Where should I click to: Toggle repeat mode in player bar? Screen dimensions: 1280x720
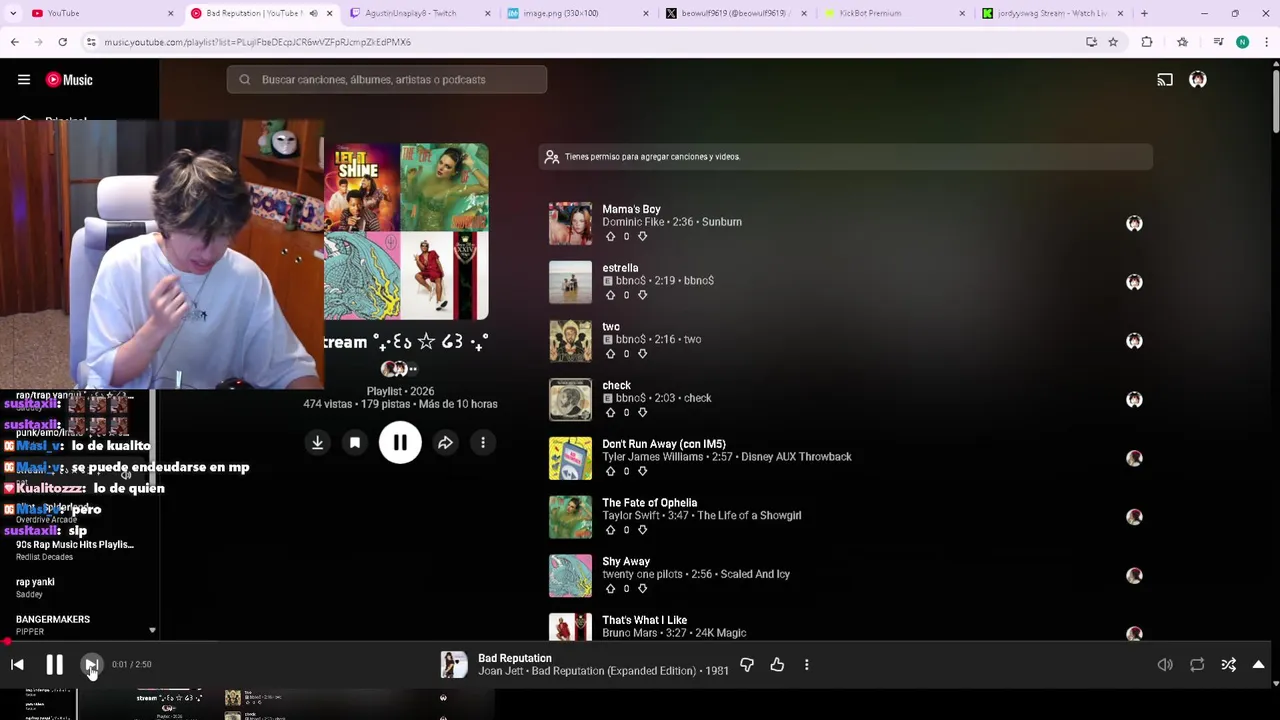(x=1197, y=665)
